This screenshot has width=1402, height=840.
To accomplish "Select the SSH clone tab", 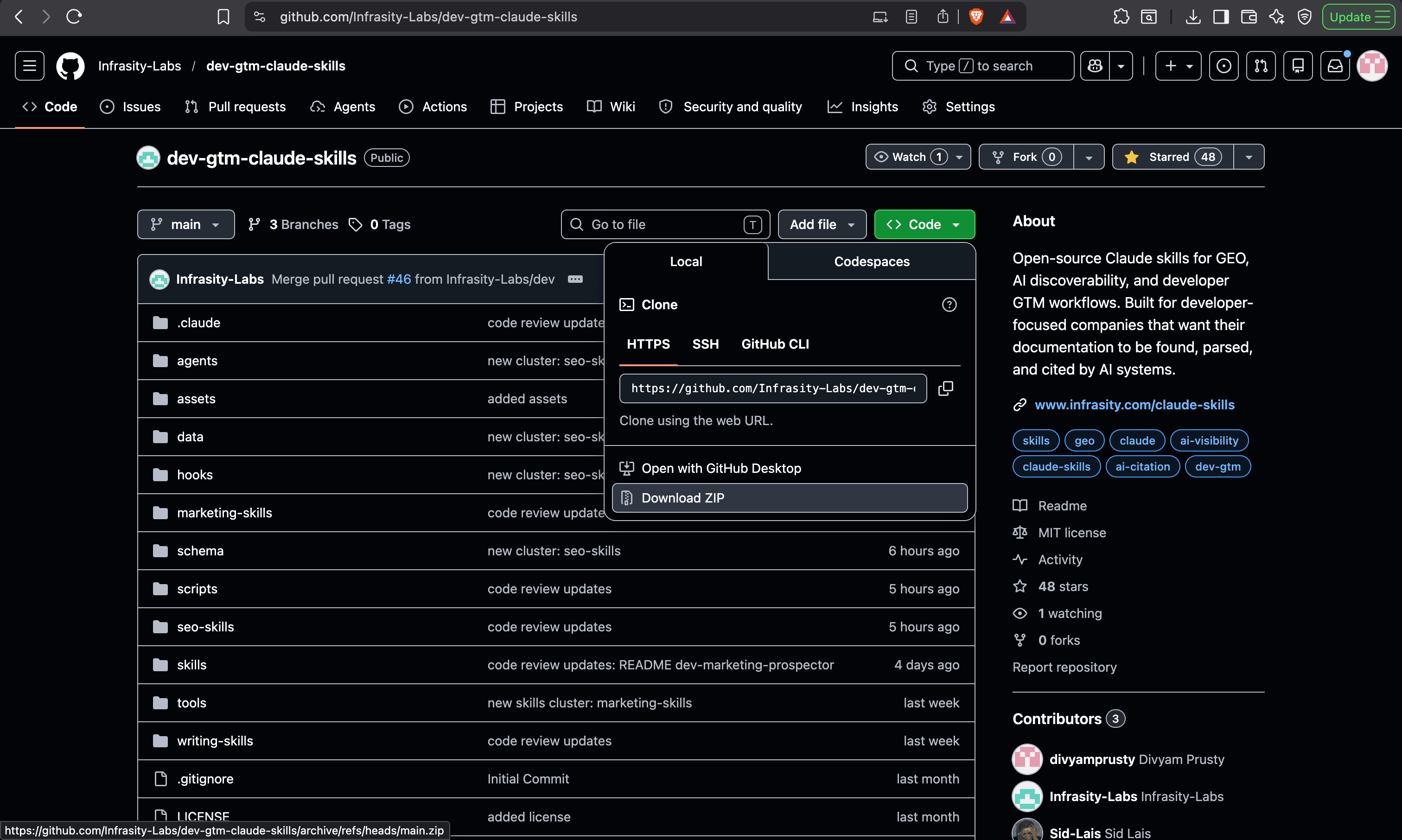I will click(x=705, y=344).
